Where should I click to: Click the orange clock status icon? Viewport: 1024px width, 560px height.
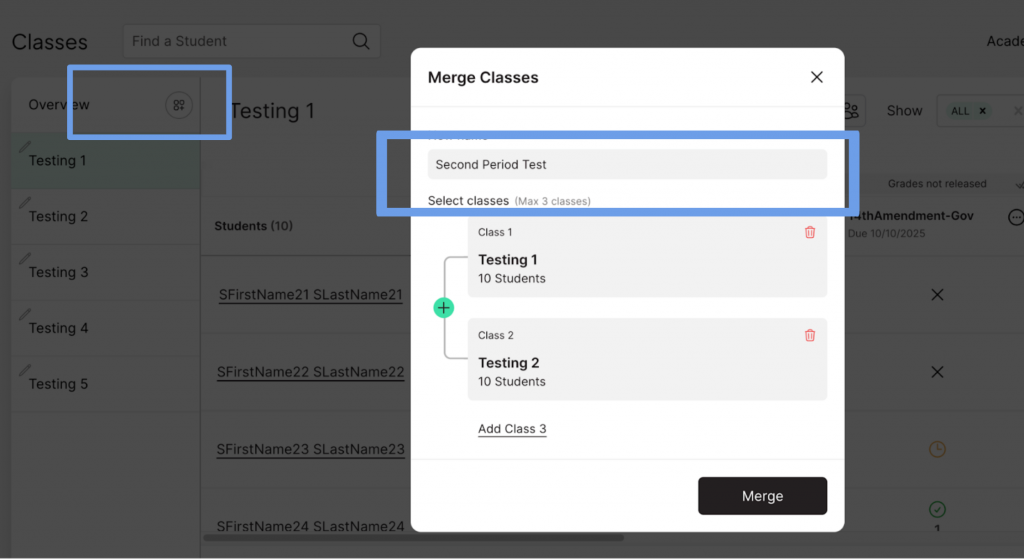(937, 449)
